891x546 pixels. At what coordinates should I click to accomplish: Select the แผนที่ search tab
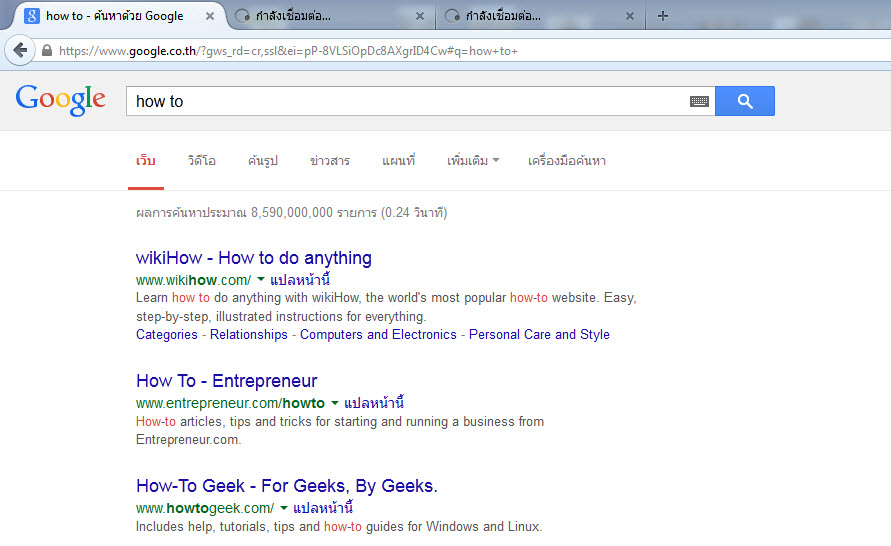[x=398, y=161]
